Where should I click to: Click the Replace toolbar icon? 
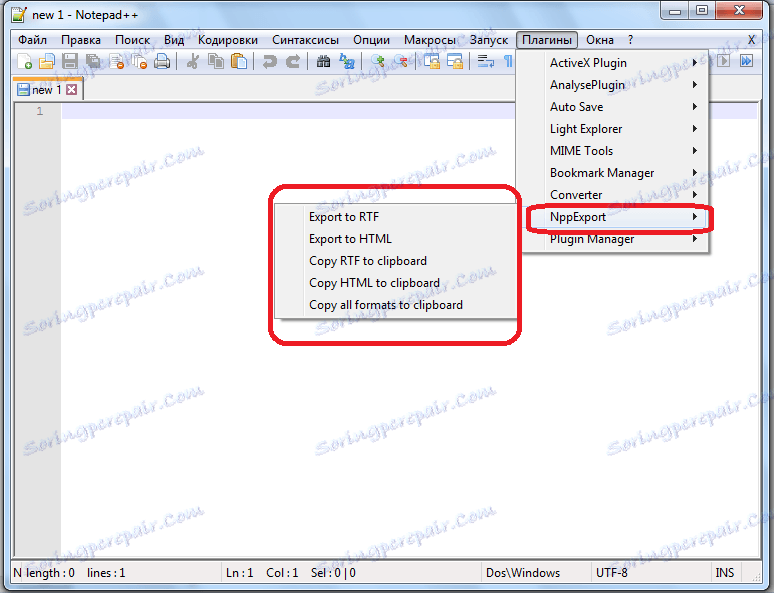pyautogui.click(x=347, y=62)
